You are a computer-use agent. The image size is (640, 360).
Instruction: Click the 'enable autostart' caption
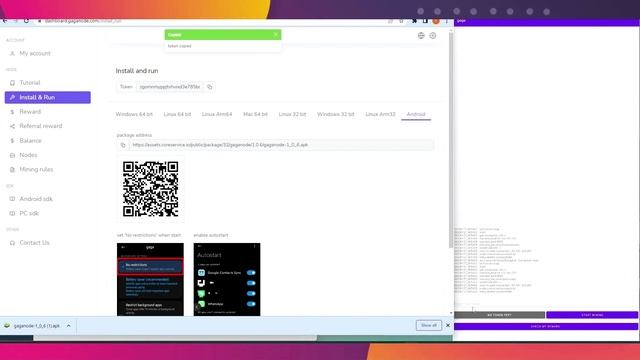(211, 236)
